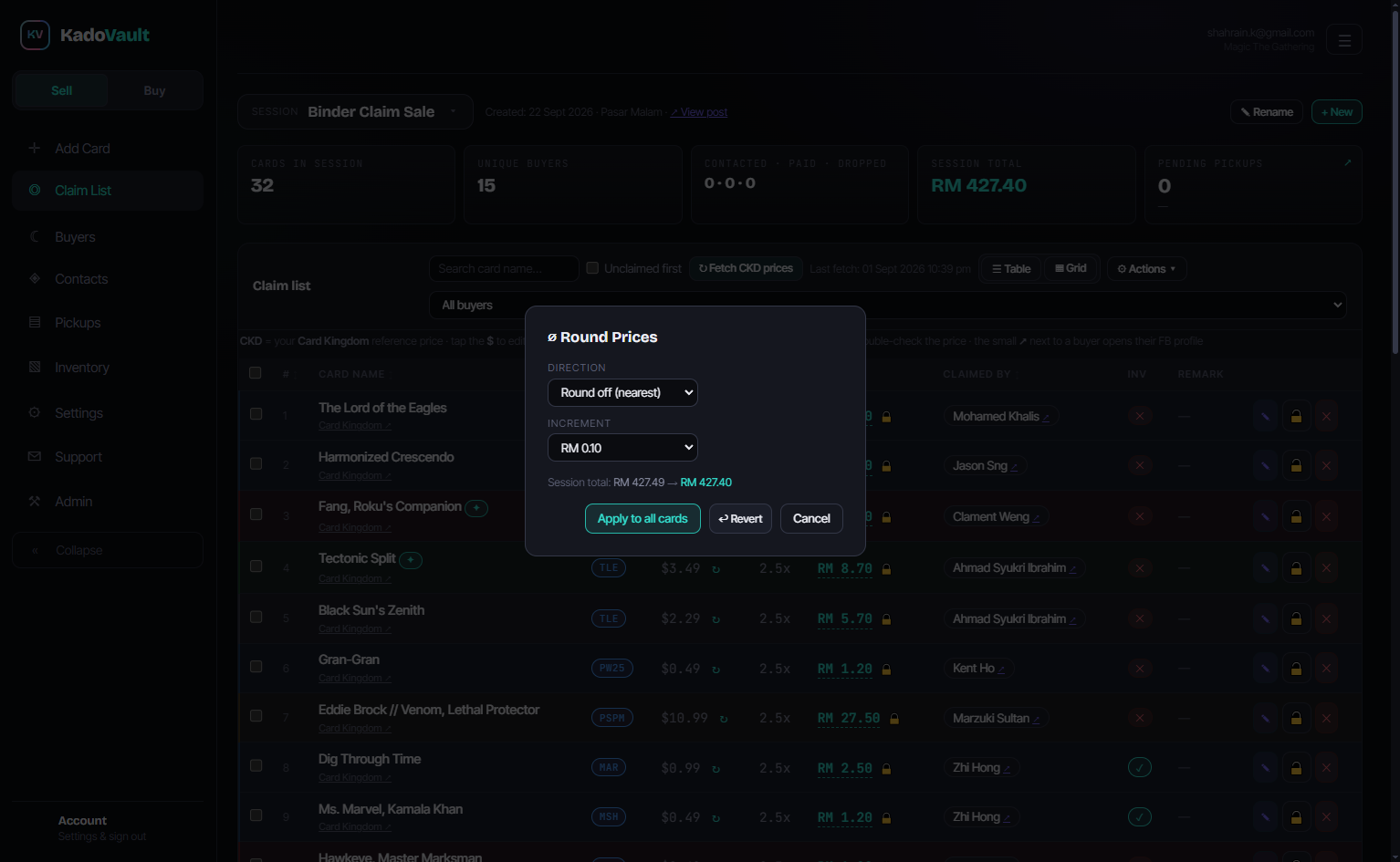Check the row checkbox for The Lord of the Eagles
This screenshot has height=862, width=1400.
coord(256,414)
